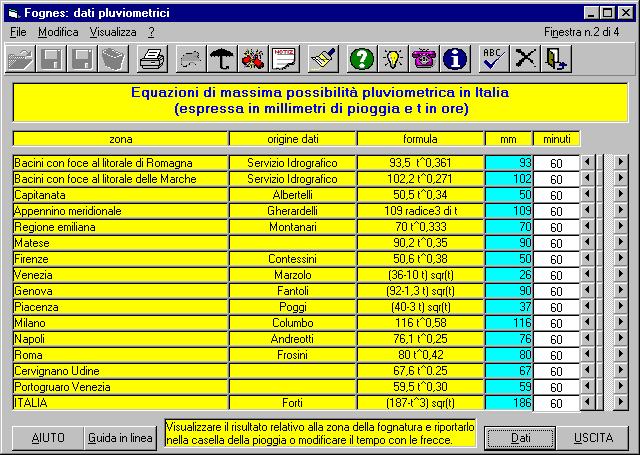640x455 pixels.
Task: Increase minutes for Roma with right arrow
Action: click(620, 355)
